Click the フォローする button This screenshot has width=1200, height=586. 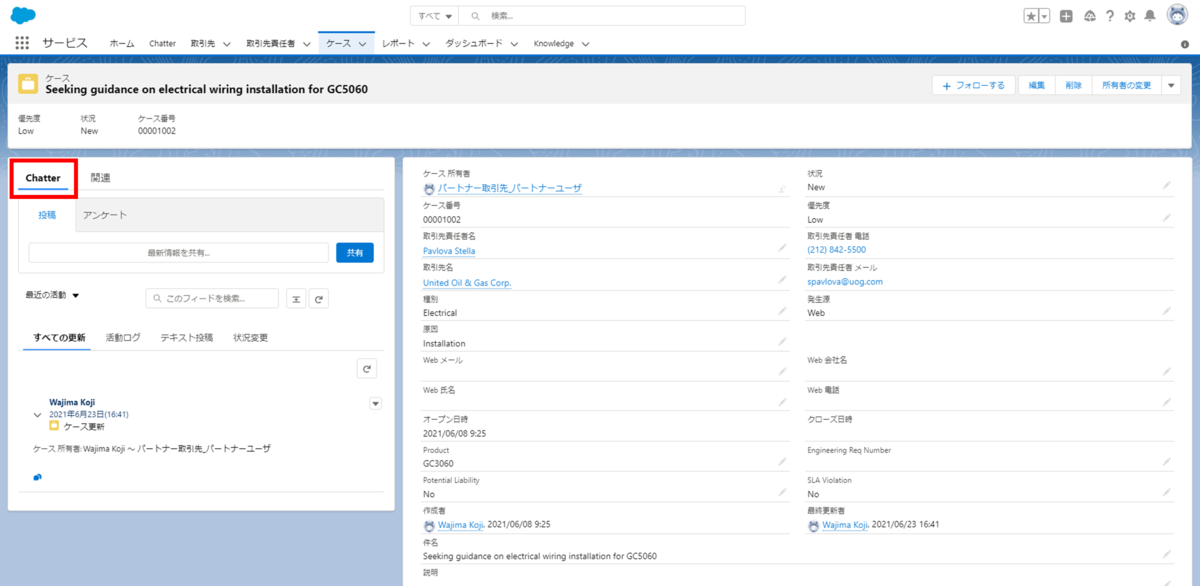[974, 86]
